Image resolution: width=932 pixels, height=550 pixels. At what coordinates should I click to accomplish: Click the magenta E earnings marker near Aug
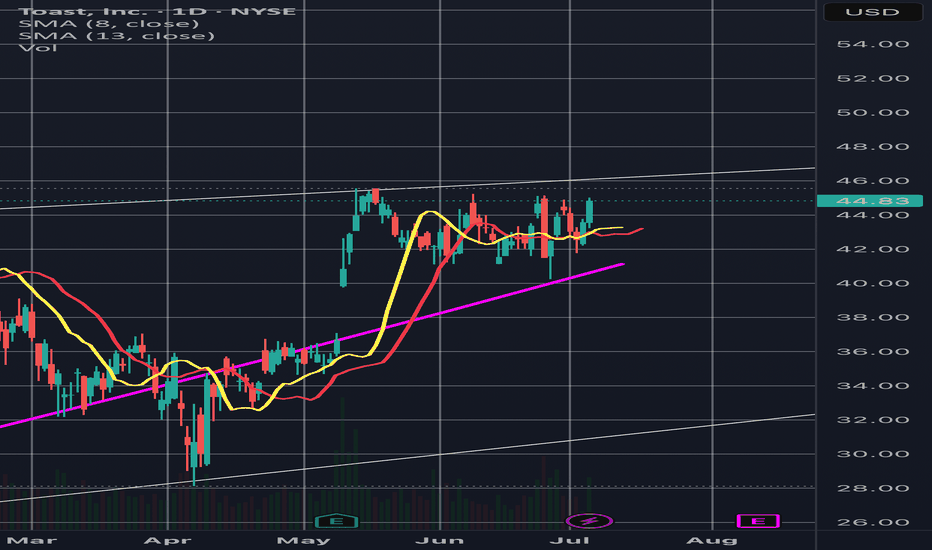click(x=758, y=521)
